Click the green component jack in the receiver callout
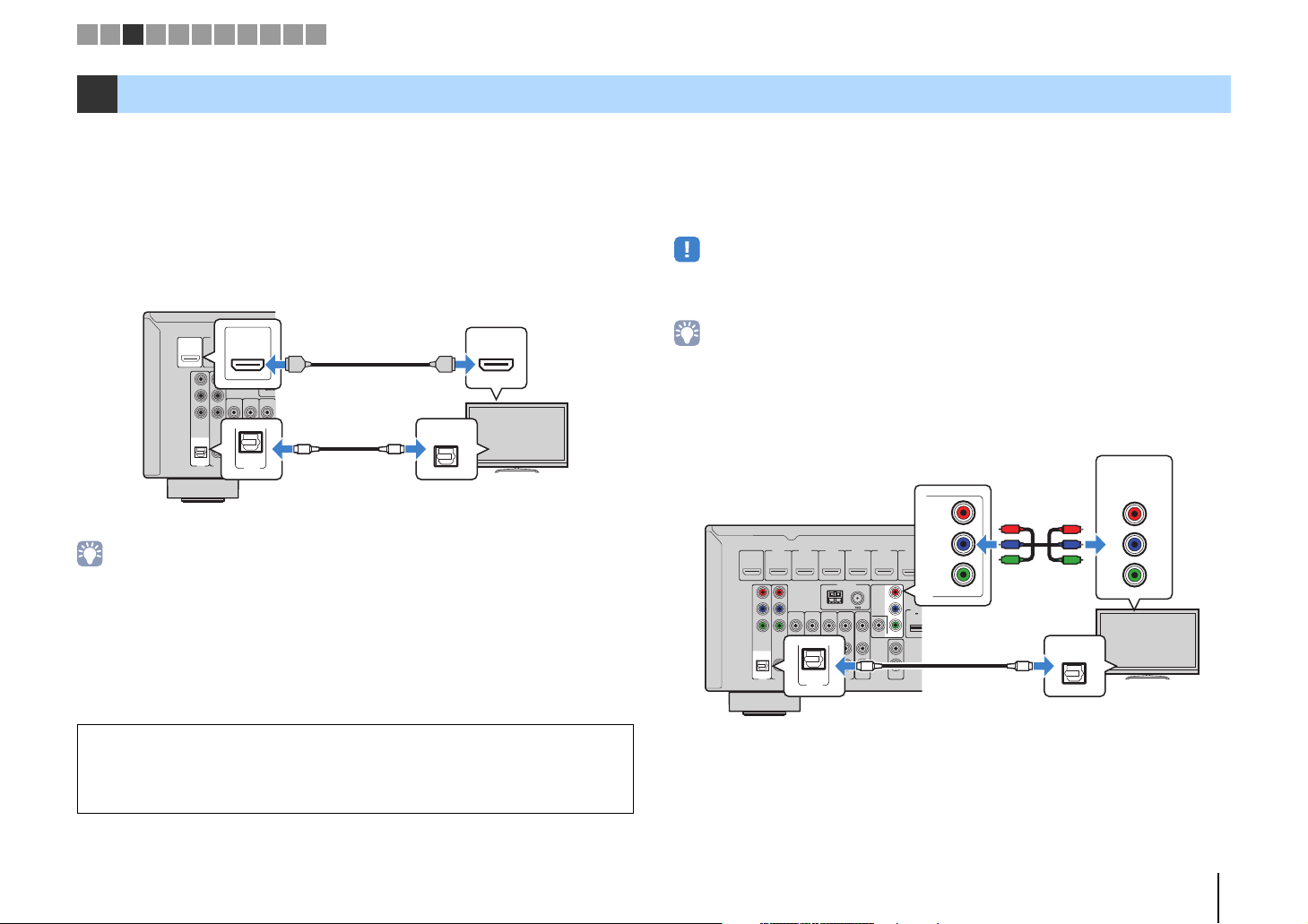Screen dimensions: 1308x924 pyautogui.click(x=964, y=574)
